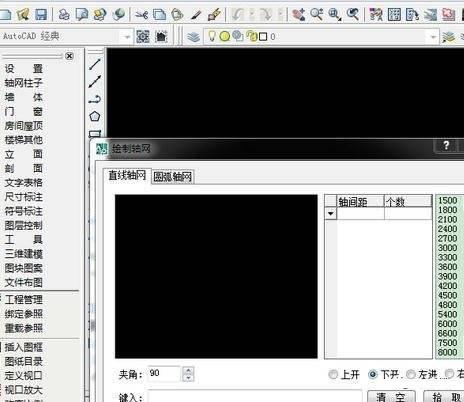Screen dimensions: 464x402
Task: Select the Polyline draw tool
Action: point(95,99)
